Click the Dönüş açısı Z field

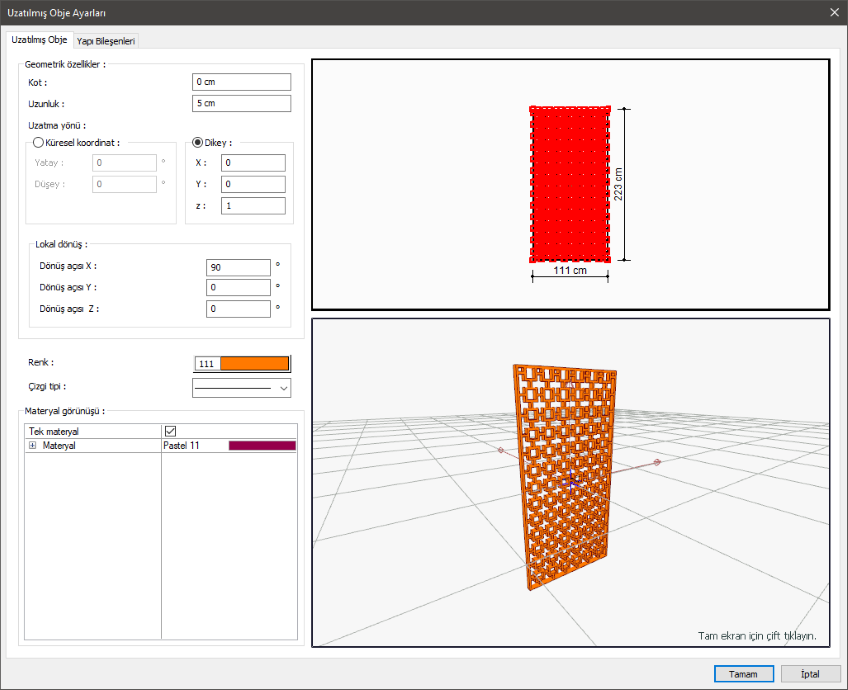tap(238, 309)
